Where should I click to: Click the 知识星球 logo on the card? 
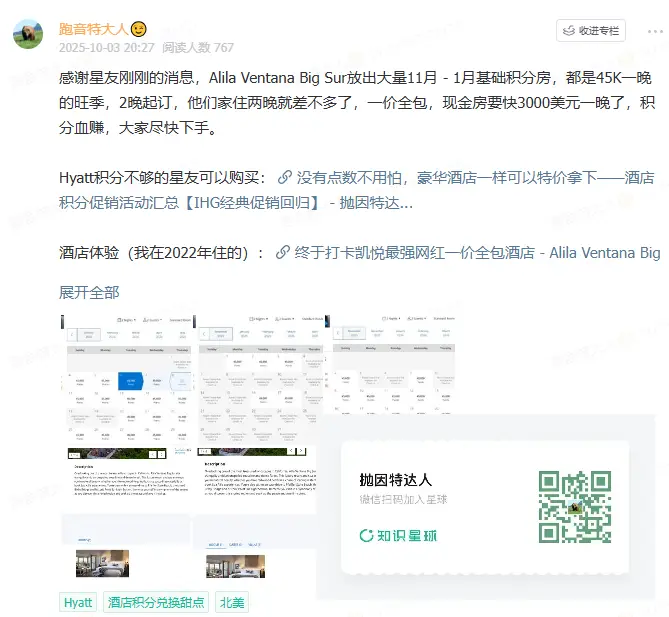398,535
